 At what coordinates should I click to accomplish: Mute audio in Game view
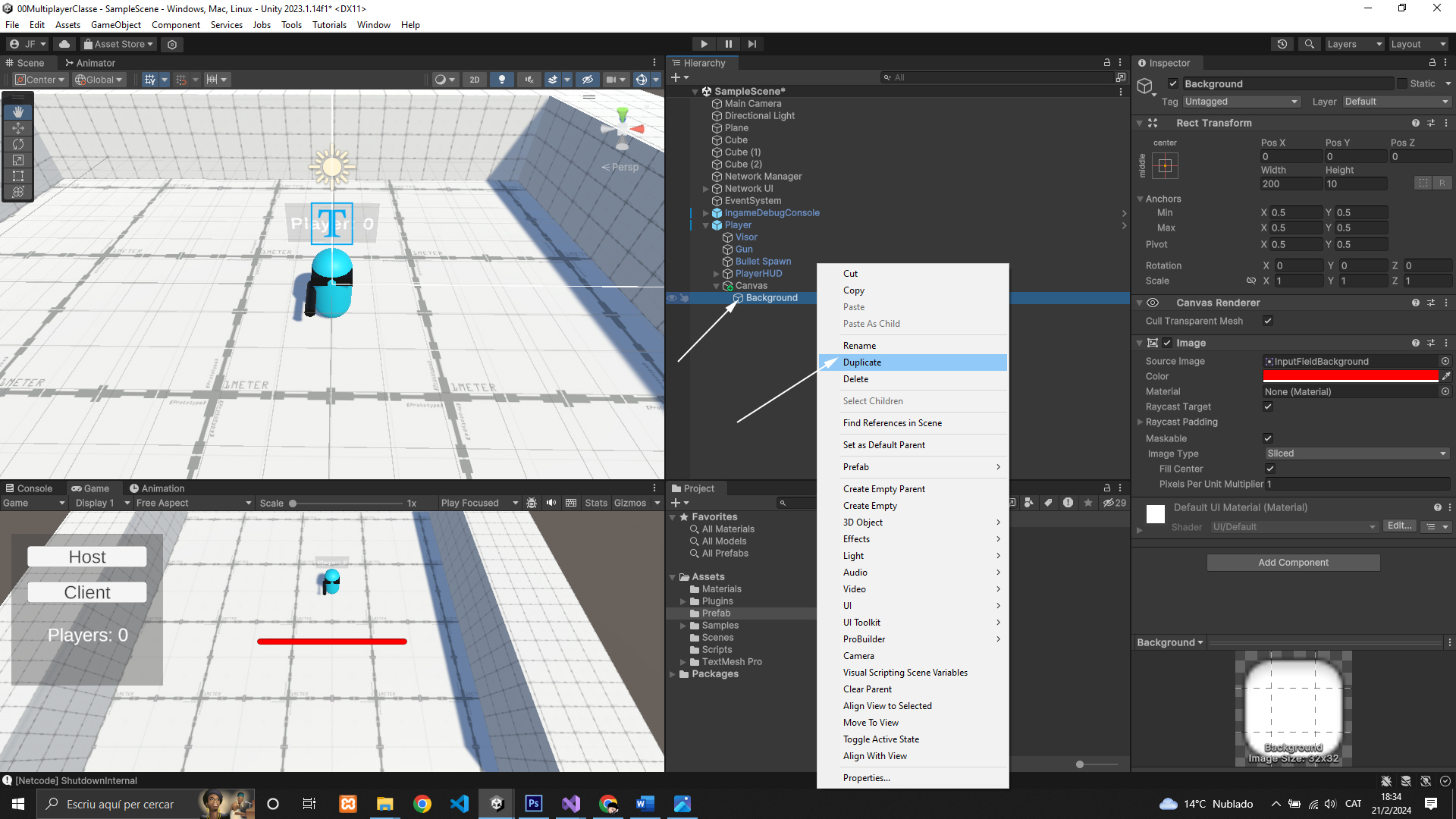551,503
